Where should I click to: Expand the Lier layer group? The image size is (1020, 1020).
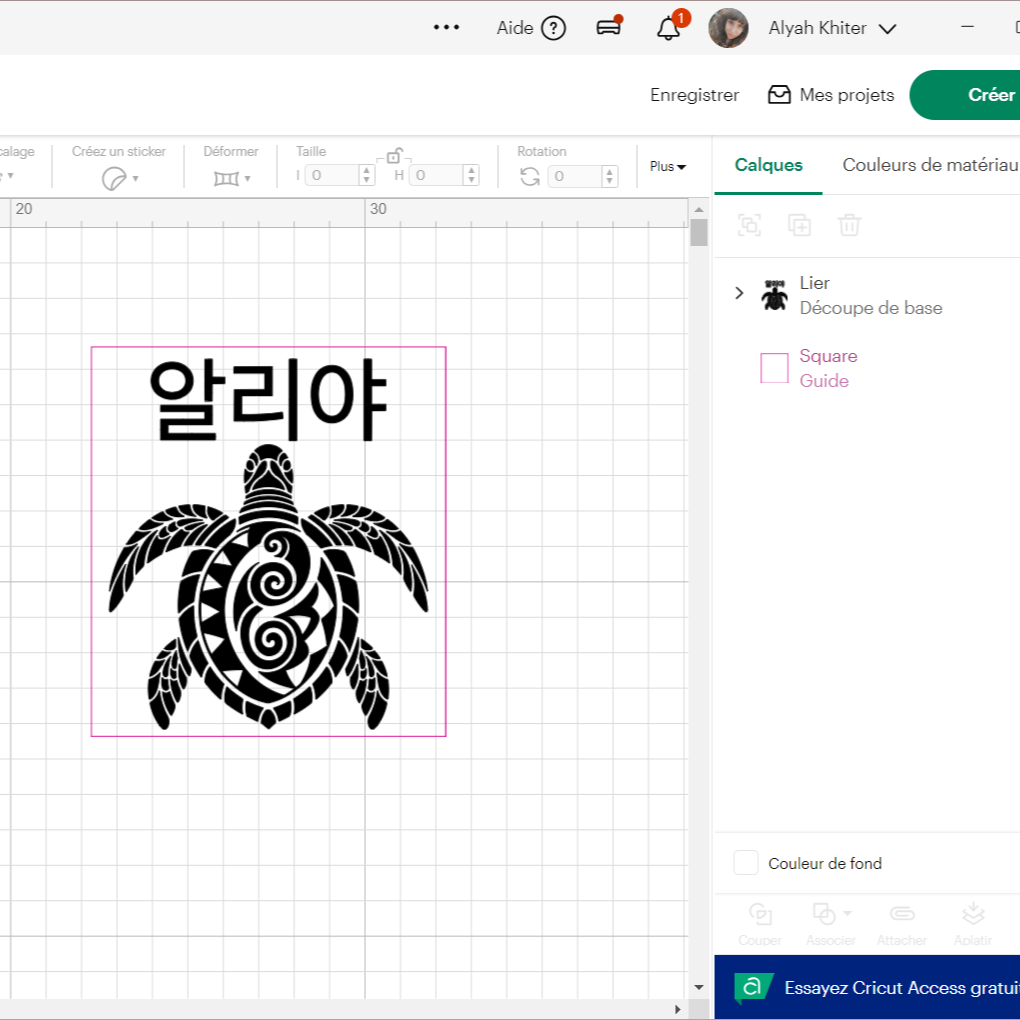tap(739, 293)
